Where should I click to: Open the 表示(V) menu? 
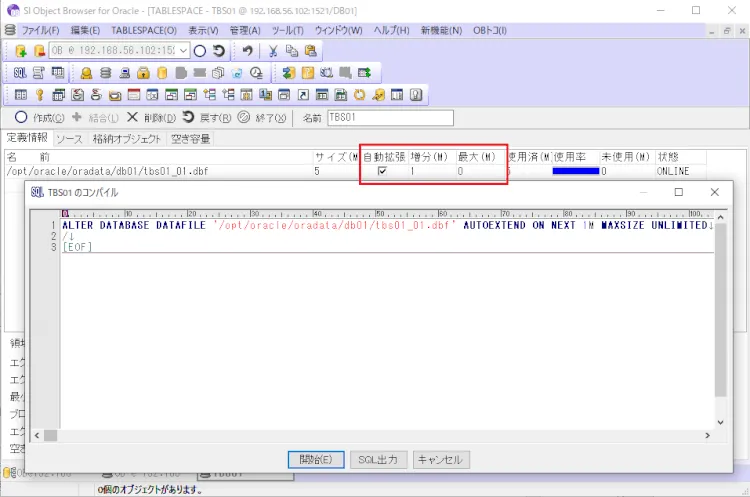coord(203,31)
